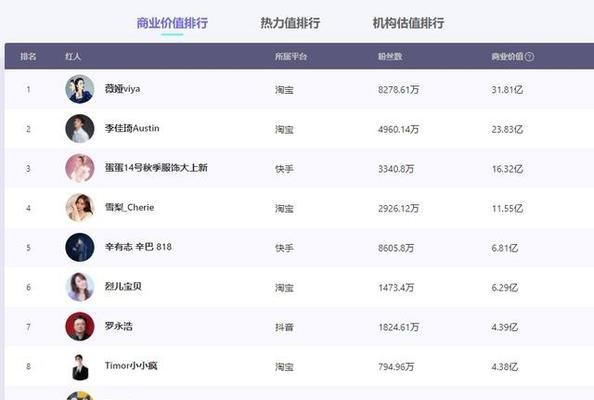Click 淘宝 platform in 雪梨_Cherie row

click(x=284, y=209)
